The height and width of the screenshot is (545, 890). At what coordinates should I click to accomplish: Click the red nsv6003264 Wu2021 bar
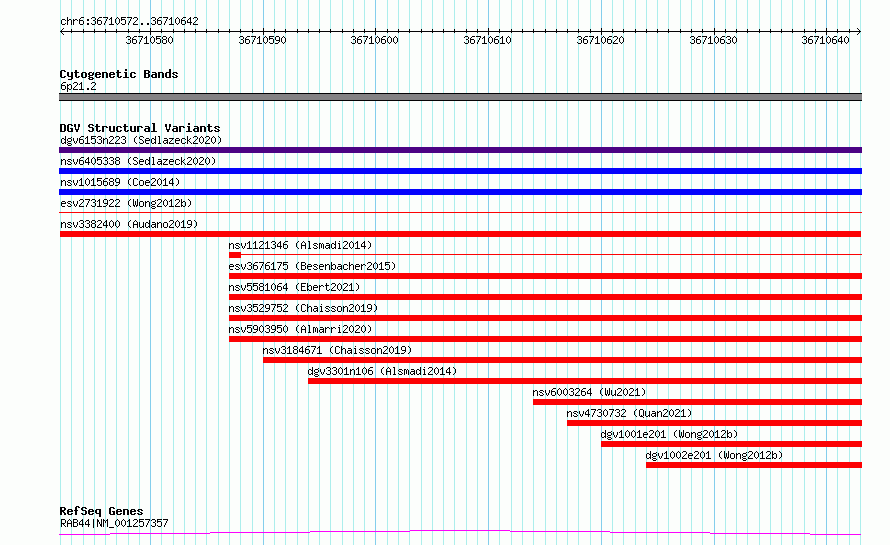pos(698,402)
